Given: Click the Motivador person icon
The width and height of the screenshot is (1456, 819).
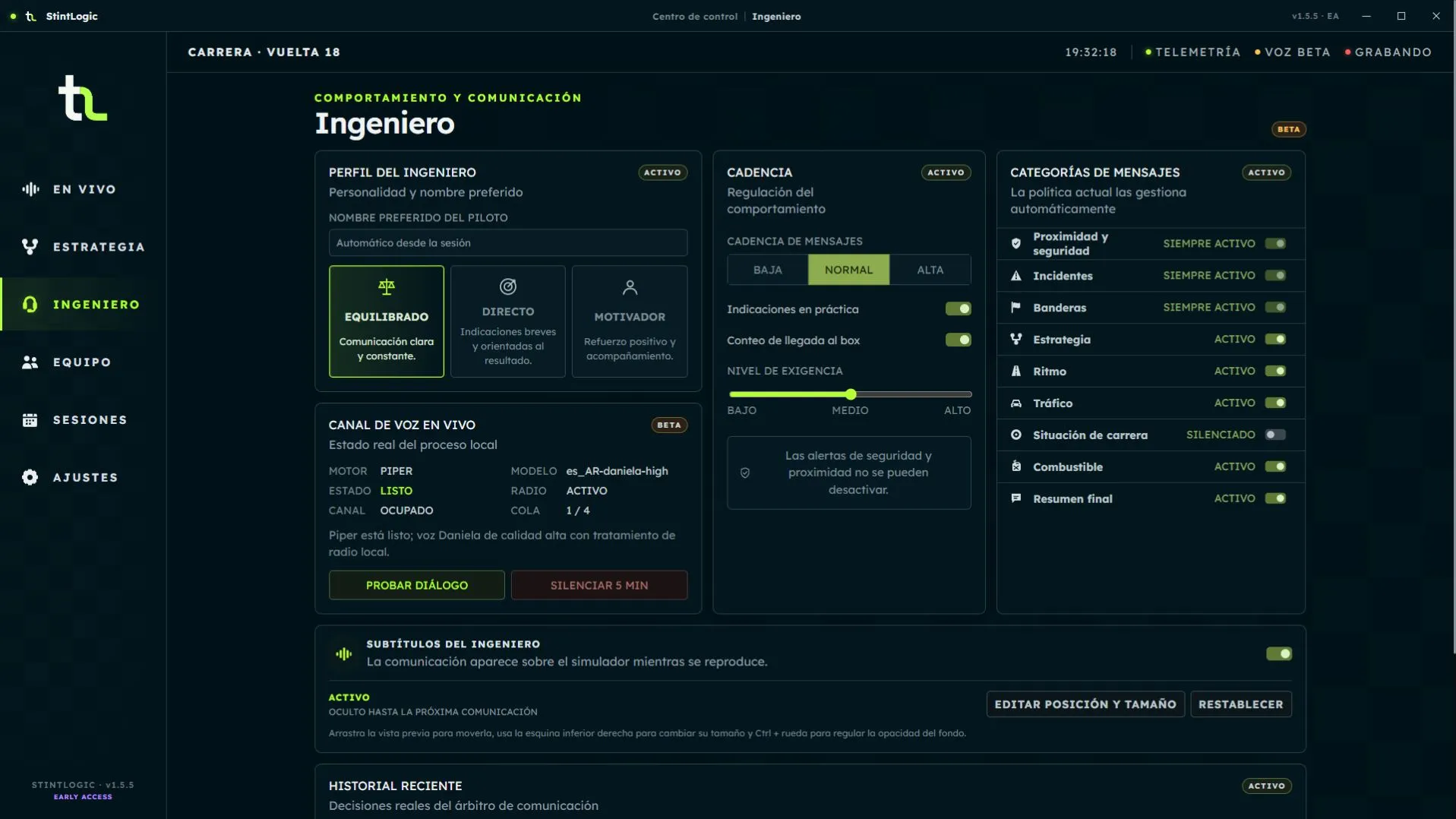Looking at the screenshot, I should click(x=630, y=287).
